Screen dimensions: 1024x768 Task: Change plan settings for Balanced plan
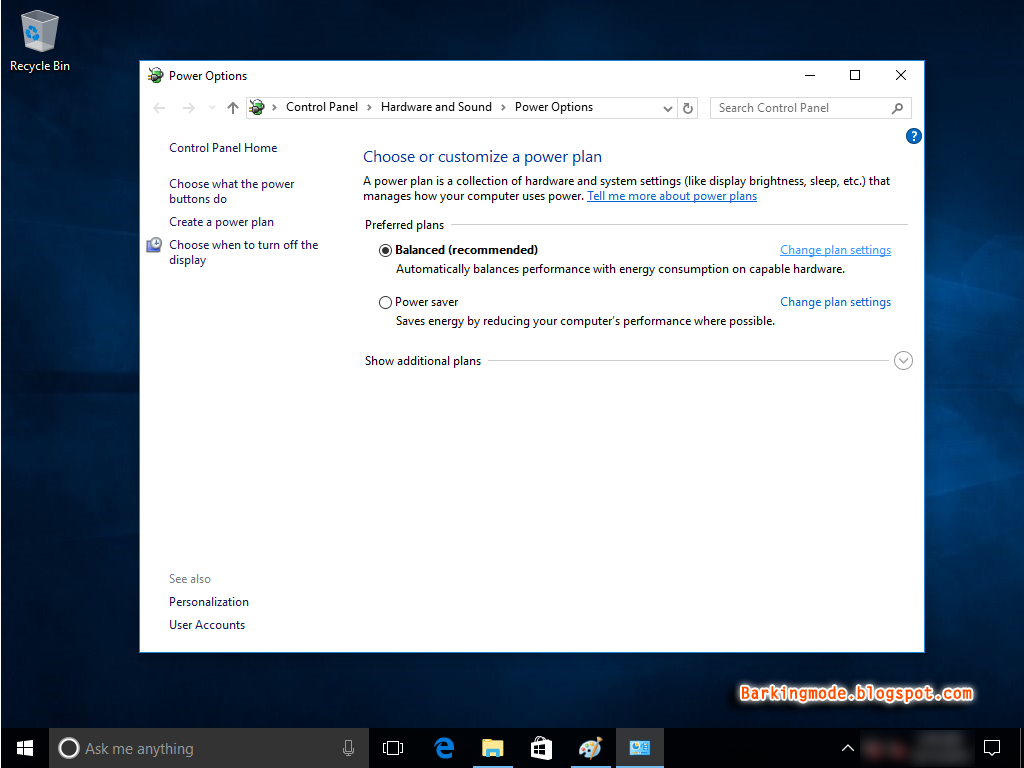[835, 250]
